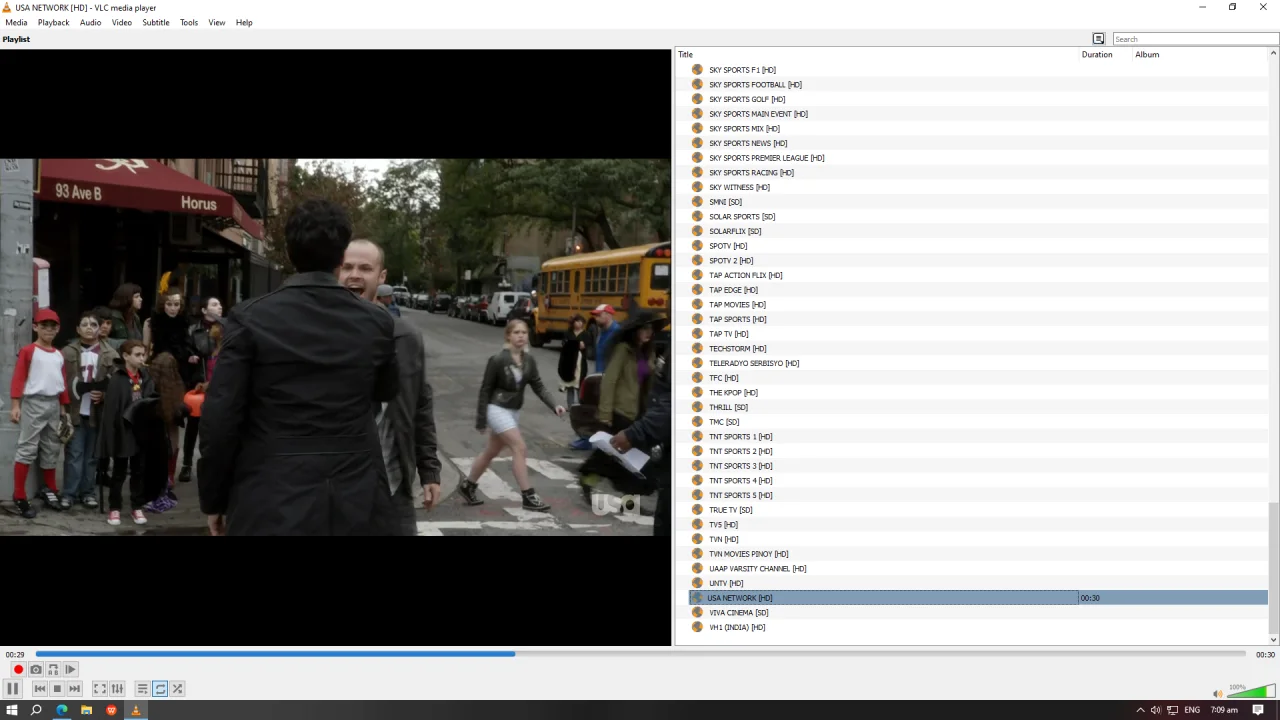The image size is (1280, 720).
Task: Select VIVA CINEMA [SD] channel
Action: click(739, 613)
